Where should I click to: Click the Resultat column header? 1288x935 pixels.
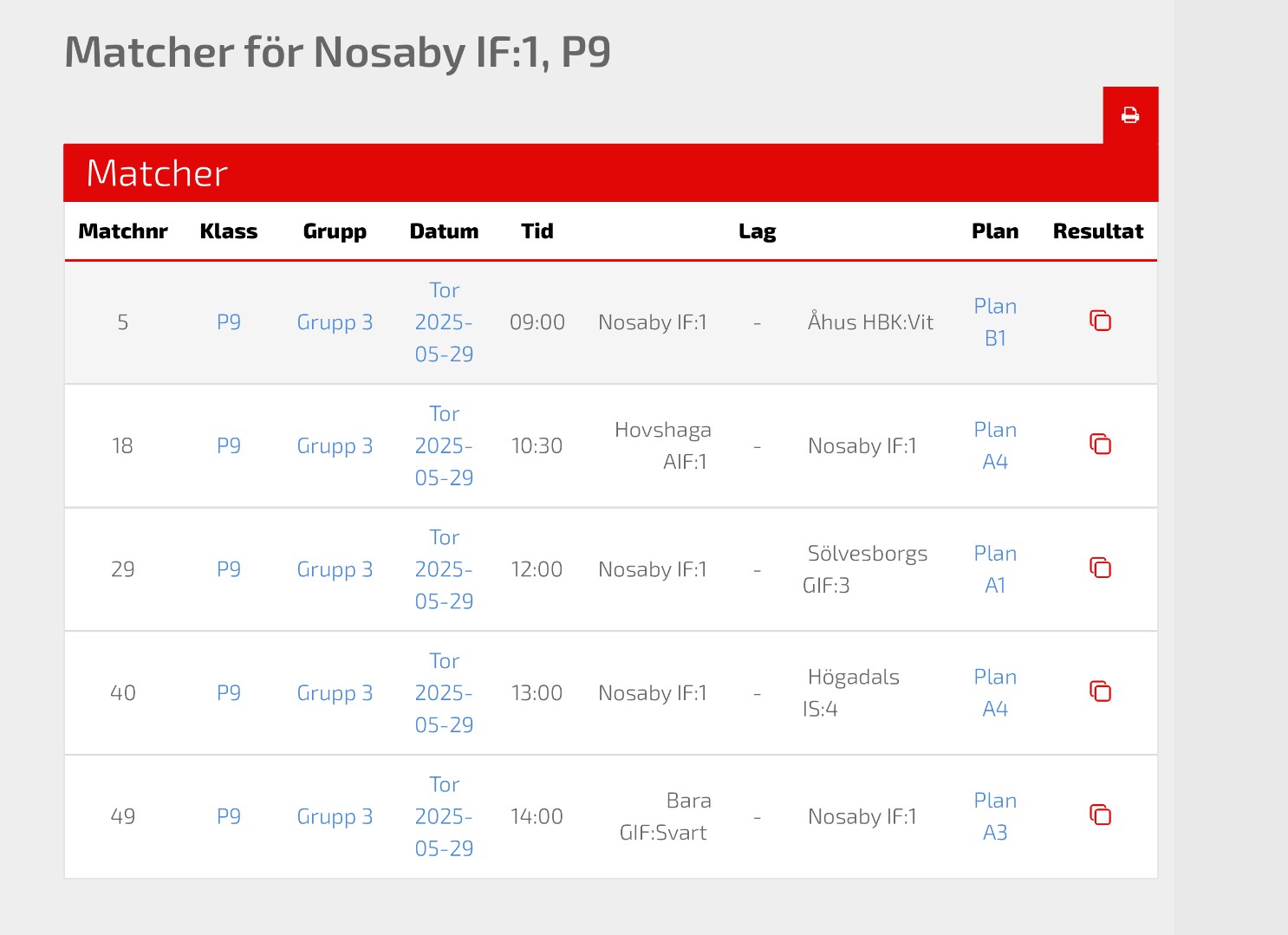coord(1097,231)
